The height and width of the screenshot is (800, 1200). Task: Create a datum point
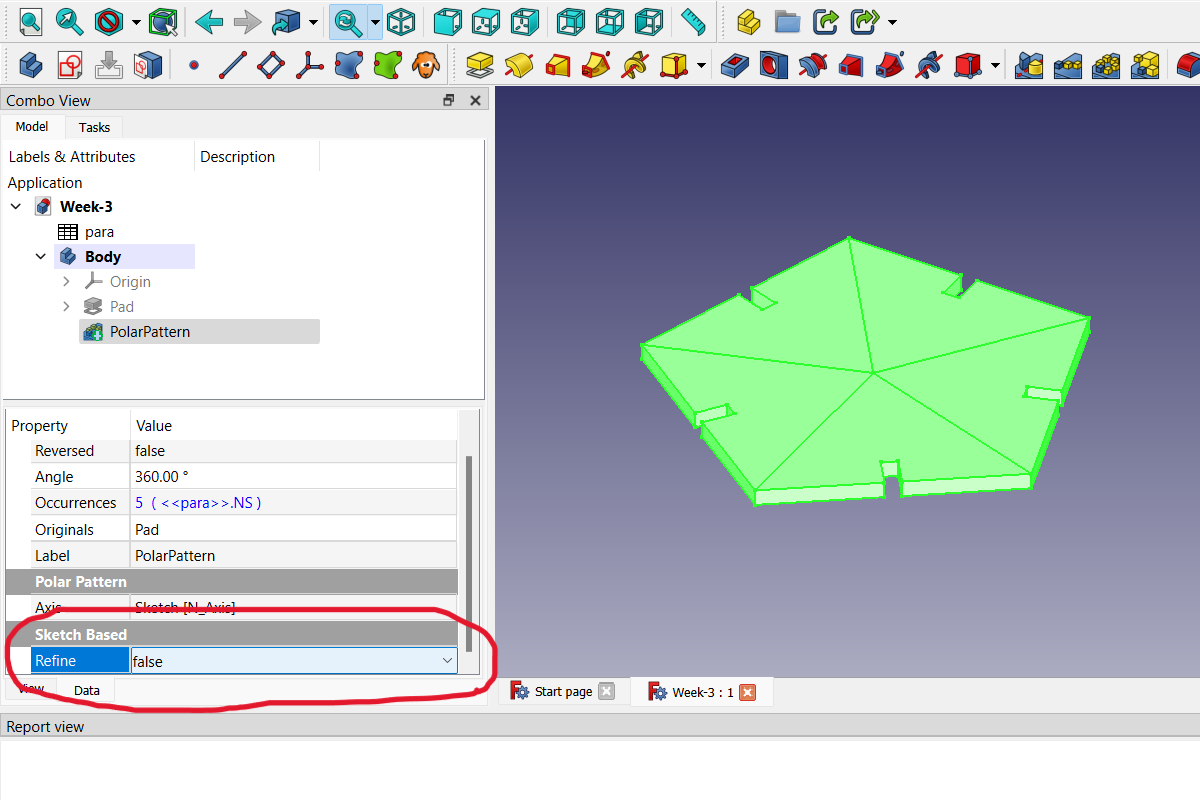(x=194, y=66)
